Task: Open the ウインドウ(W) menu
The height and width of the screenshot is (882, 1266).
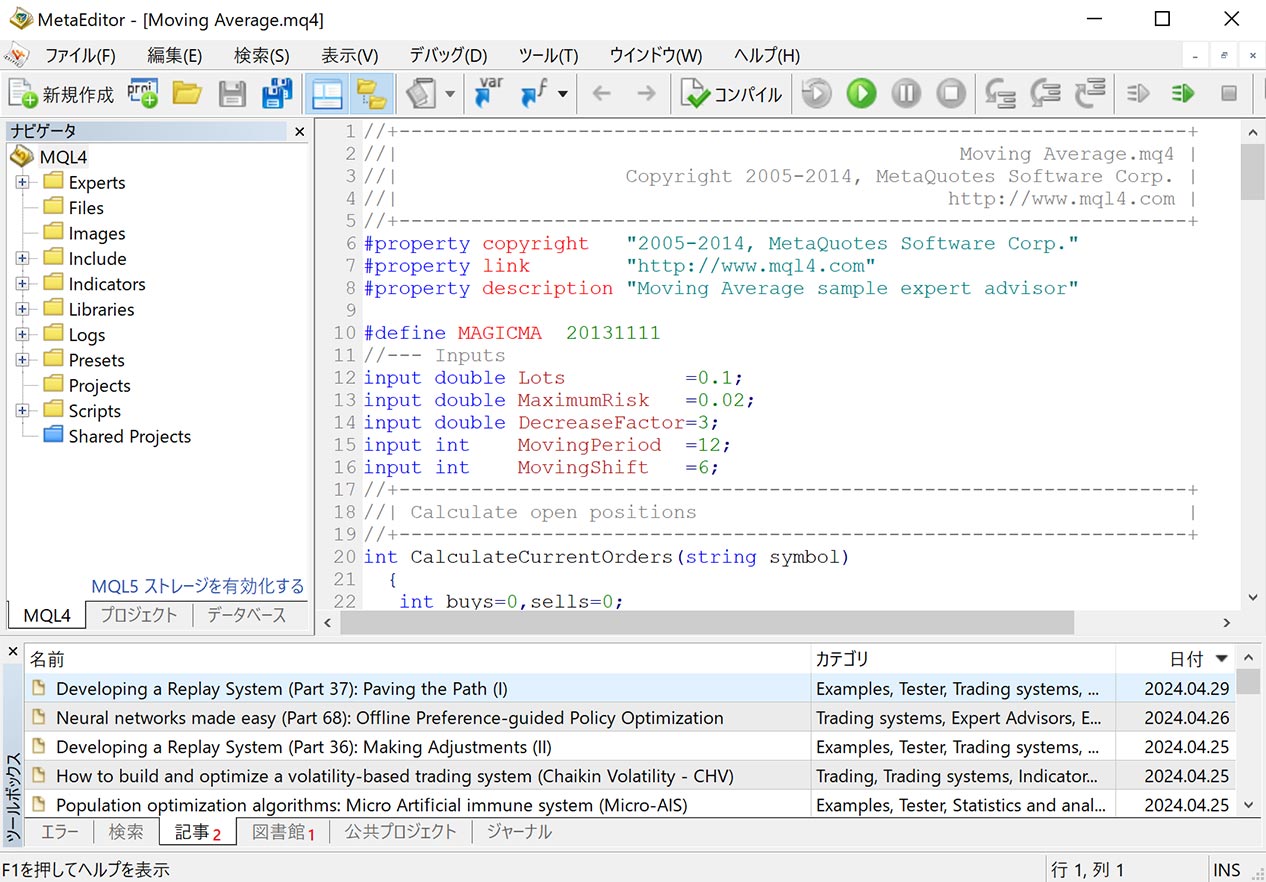Action: coord(656,55)
